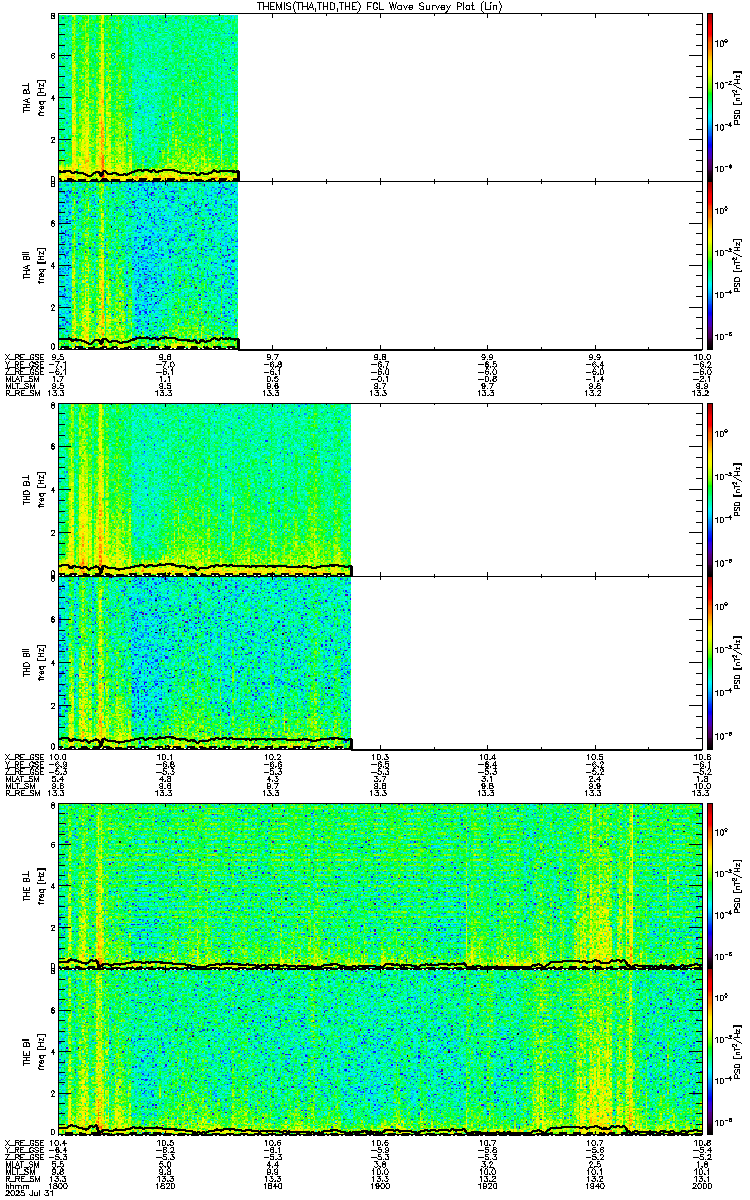Click the PSD color bar beside bottom THE panel
The height and width of the screenshot is (1200, 750).
pos(710,1052)
